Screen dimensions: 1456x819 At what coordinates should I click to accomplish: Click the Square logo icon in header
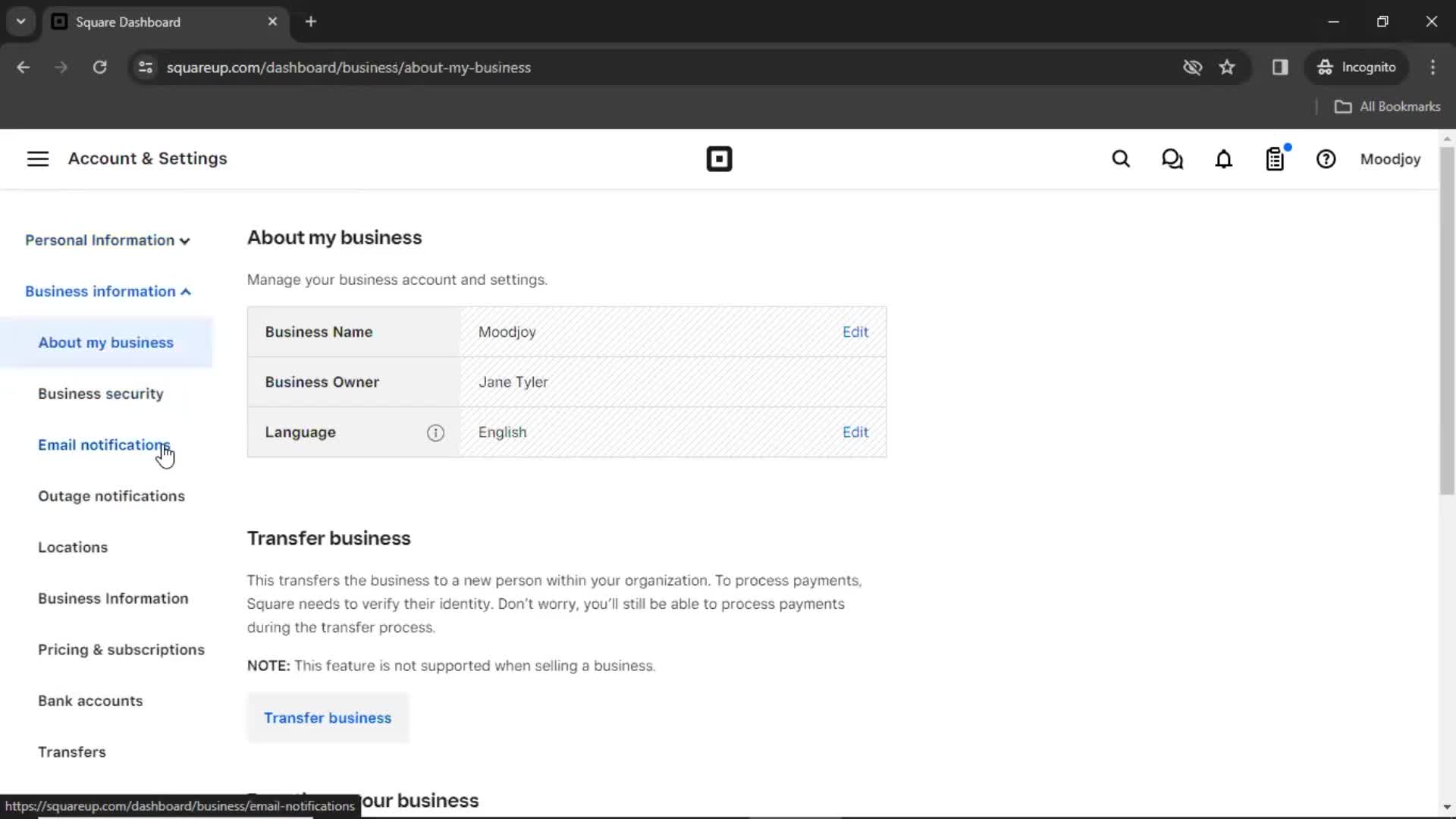(719, 159)
